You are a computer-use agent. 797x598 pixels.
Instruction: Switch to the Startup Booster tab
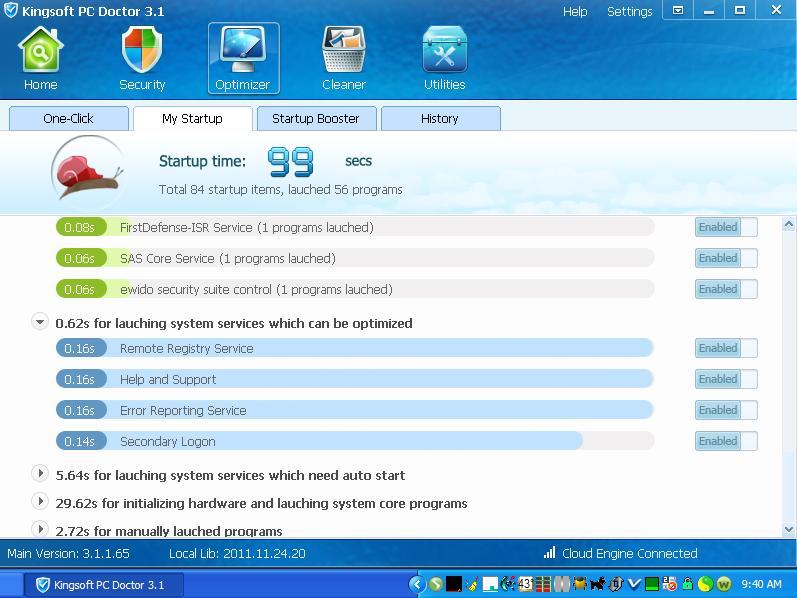point(315,118)
